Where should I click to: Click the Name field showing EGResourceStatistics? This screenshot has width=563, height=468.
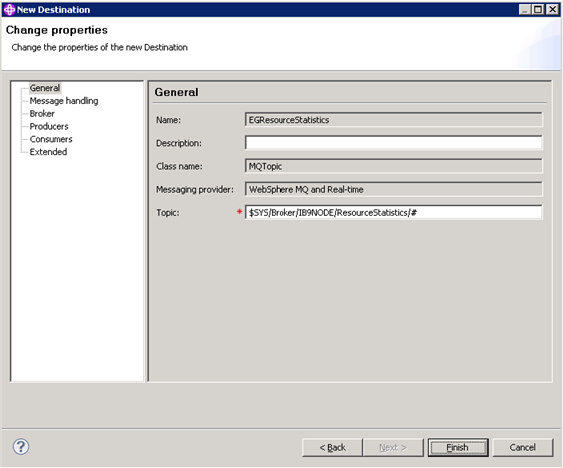point(394,120)
